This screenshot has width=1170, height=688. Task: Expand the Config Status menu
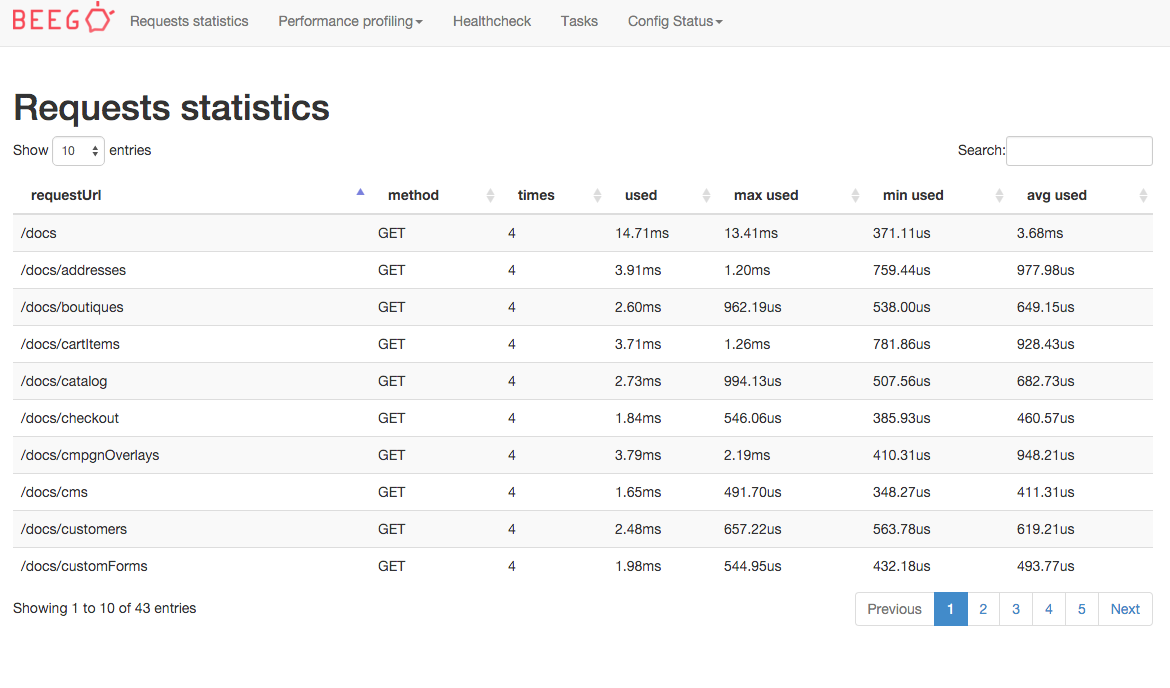pos(675,21)
